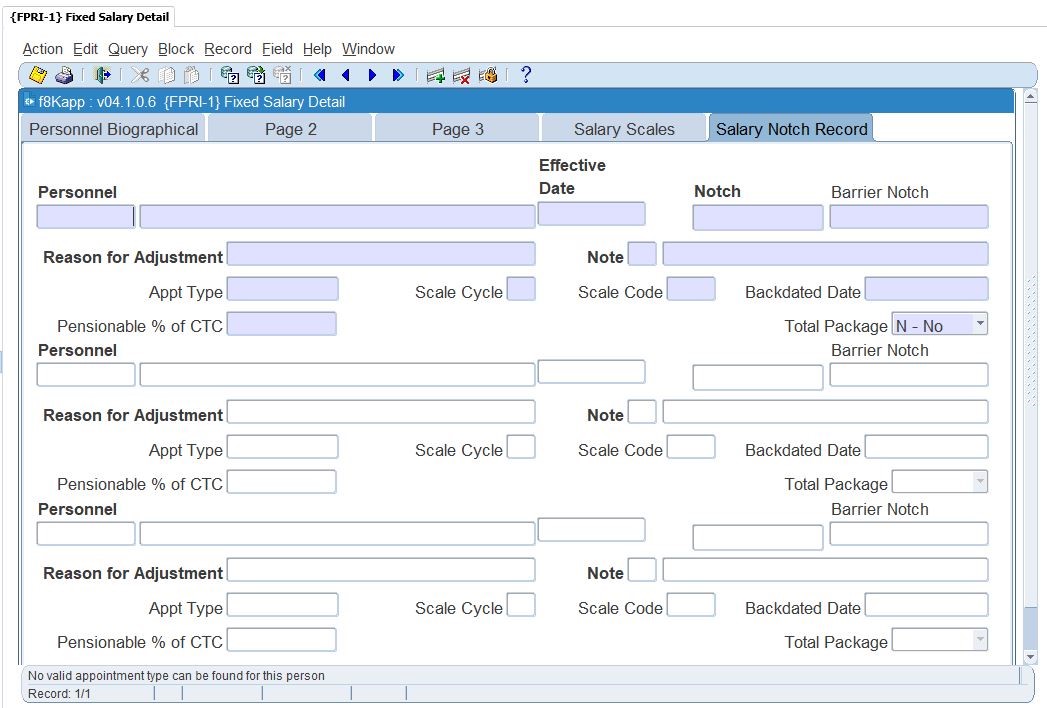This screenshot has height=708, width=1047.
Task: Select the Personnel Biographical tab
Action: pos(113,129)
